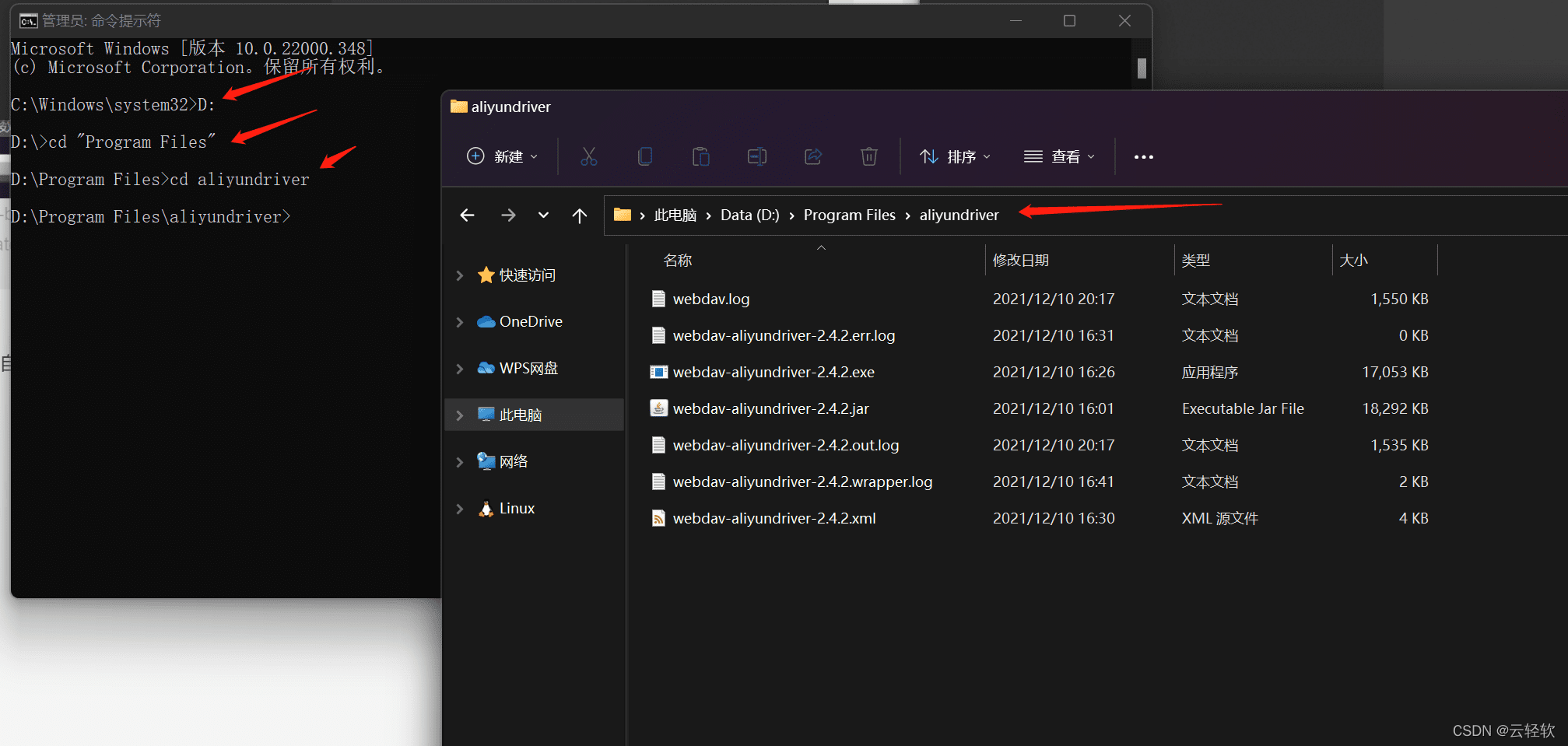Select Linux in the navigation pane
The width and height of the screenshot is (1568, 746).
point(517,509)
